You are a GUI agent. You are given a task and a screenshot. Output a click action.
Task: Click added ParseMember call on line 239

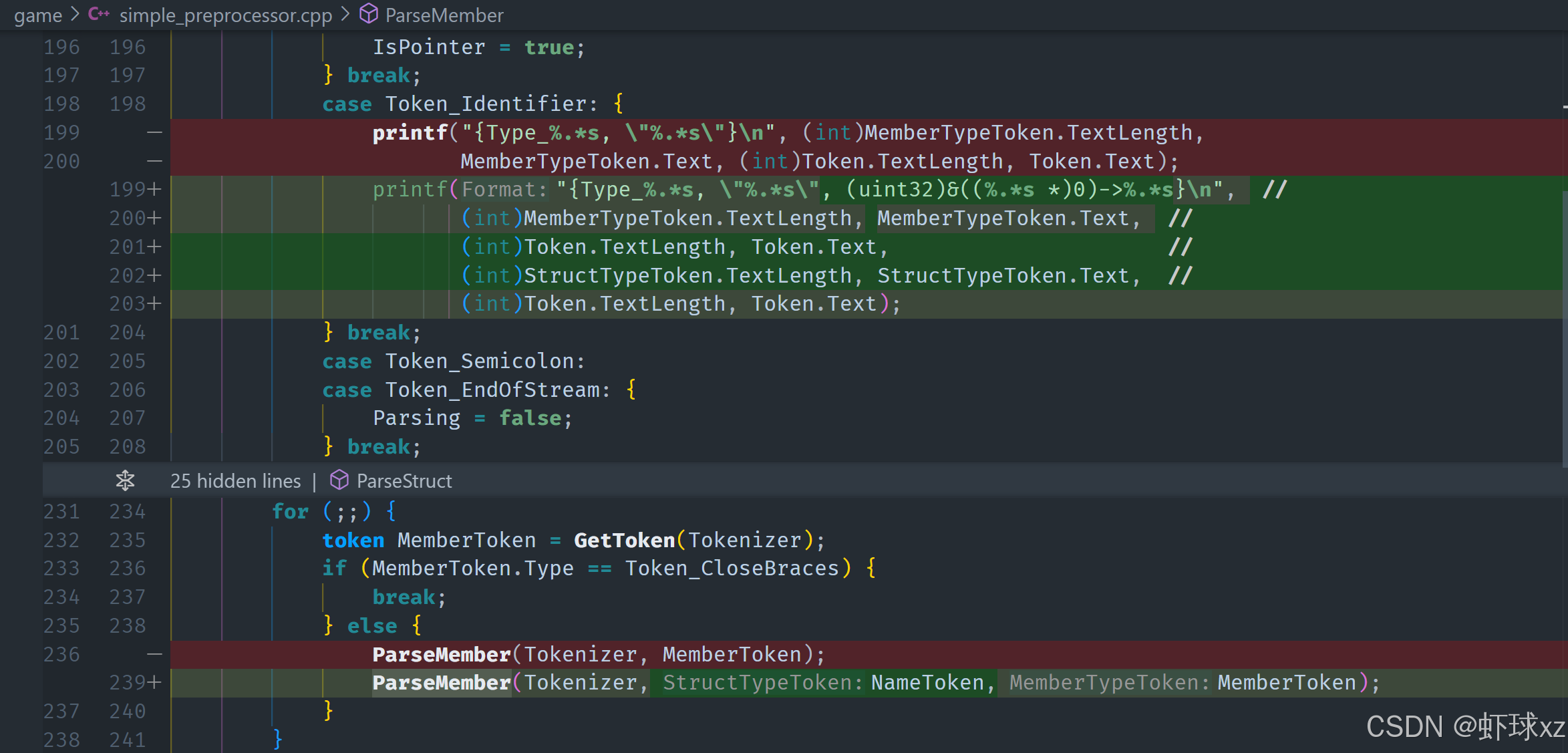(442, 682)
